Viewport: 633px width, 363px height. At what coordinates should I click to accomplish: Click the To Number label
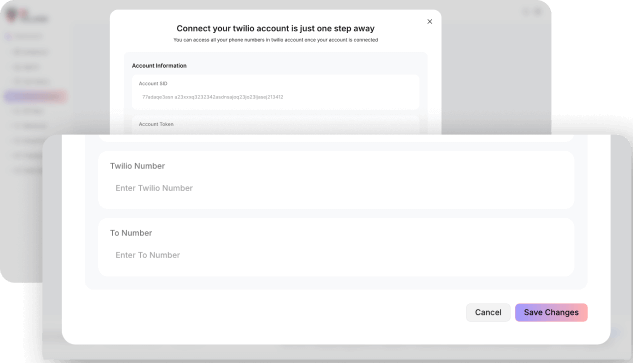point(131,233)
